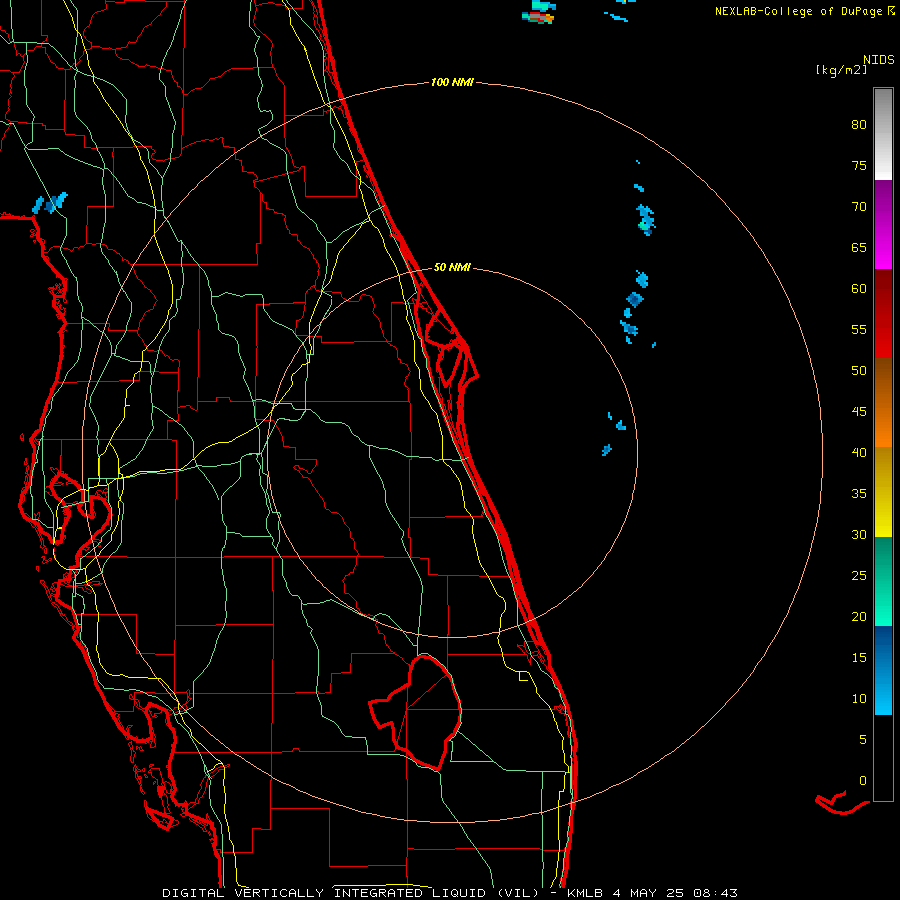900x900 pixels.
Task: Click the scale value 20
Action: [x=859, y=616]
